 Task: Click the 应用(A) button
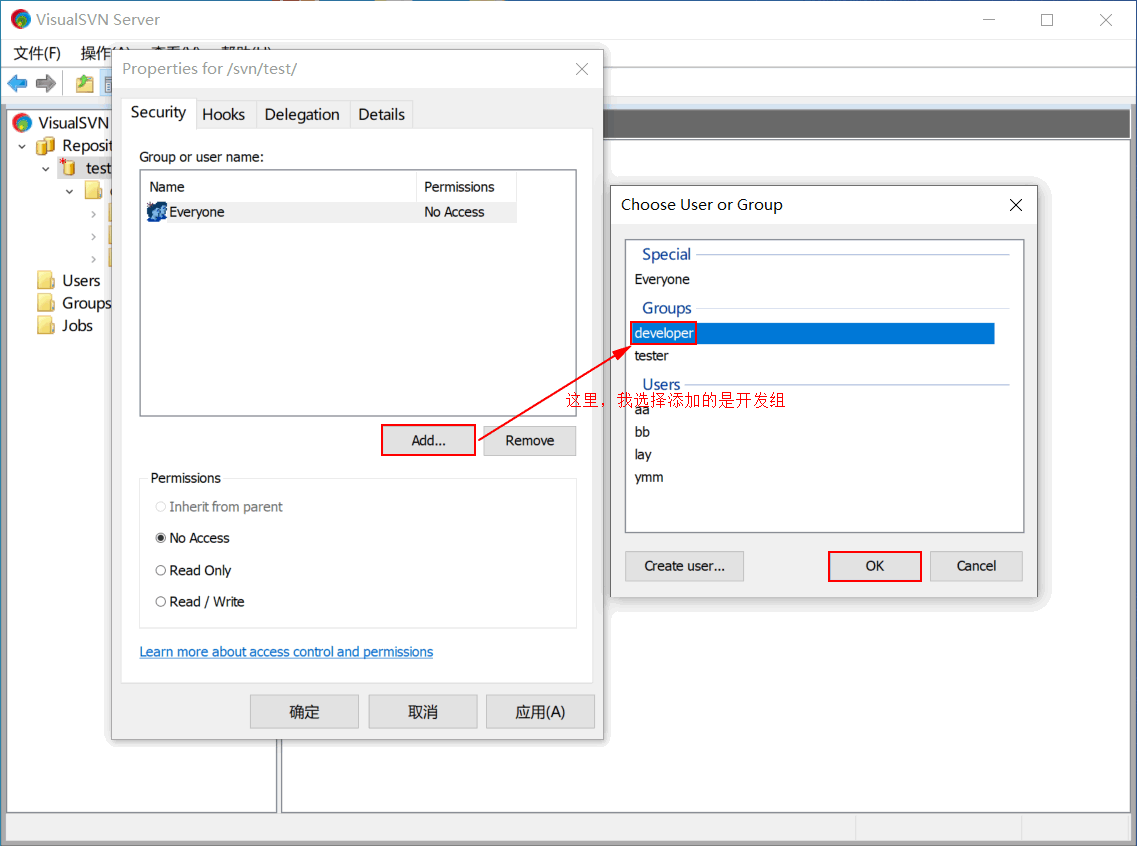tap(540, 712)
